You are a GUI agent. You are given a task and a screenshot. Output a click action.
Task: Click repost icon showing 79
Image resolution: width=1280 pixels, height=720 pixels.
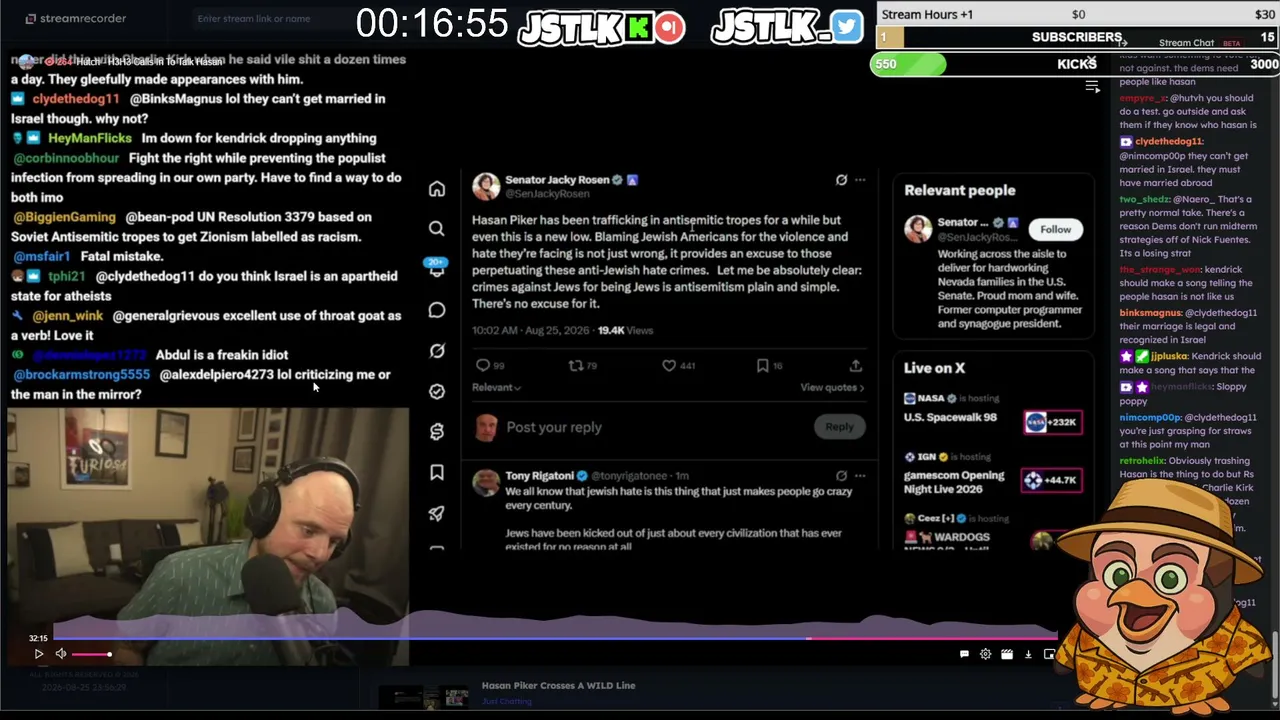[x=576, y=366]
